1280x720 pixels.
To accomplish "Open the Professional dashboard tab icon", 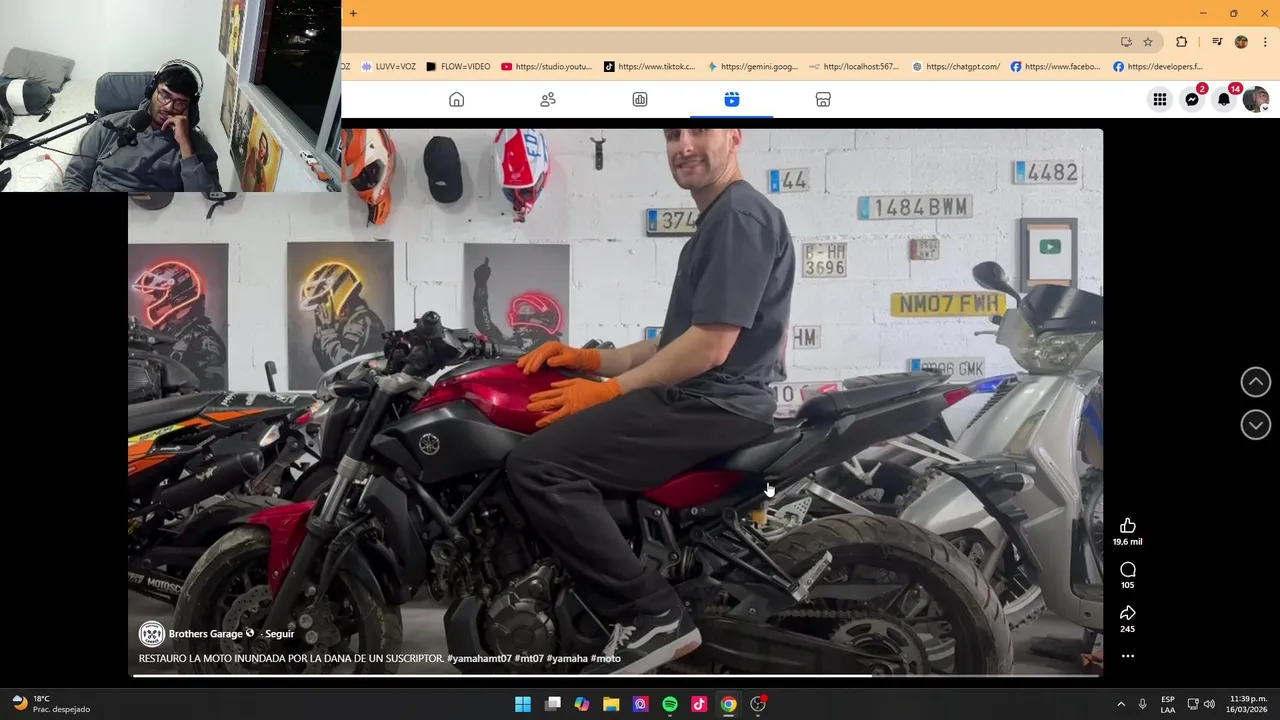I will (x=640, y=99).
